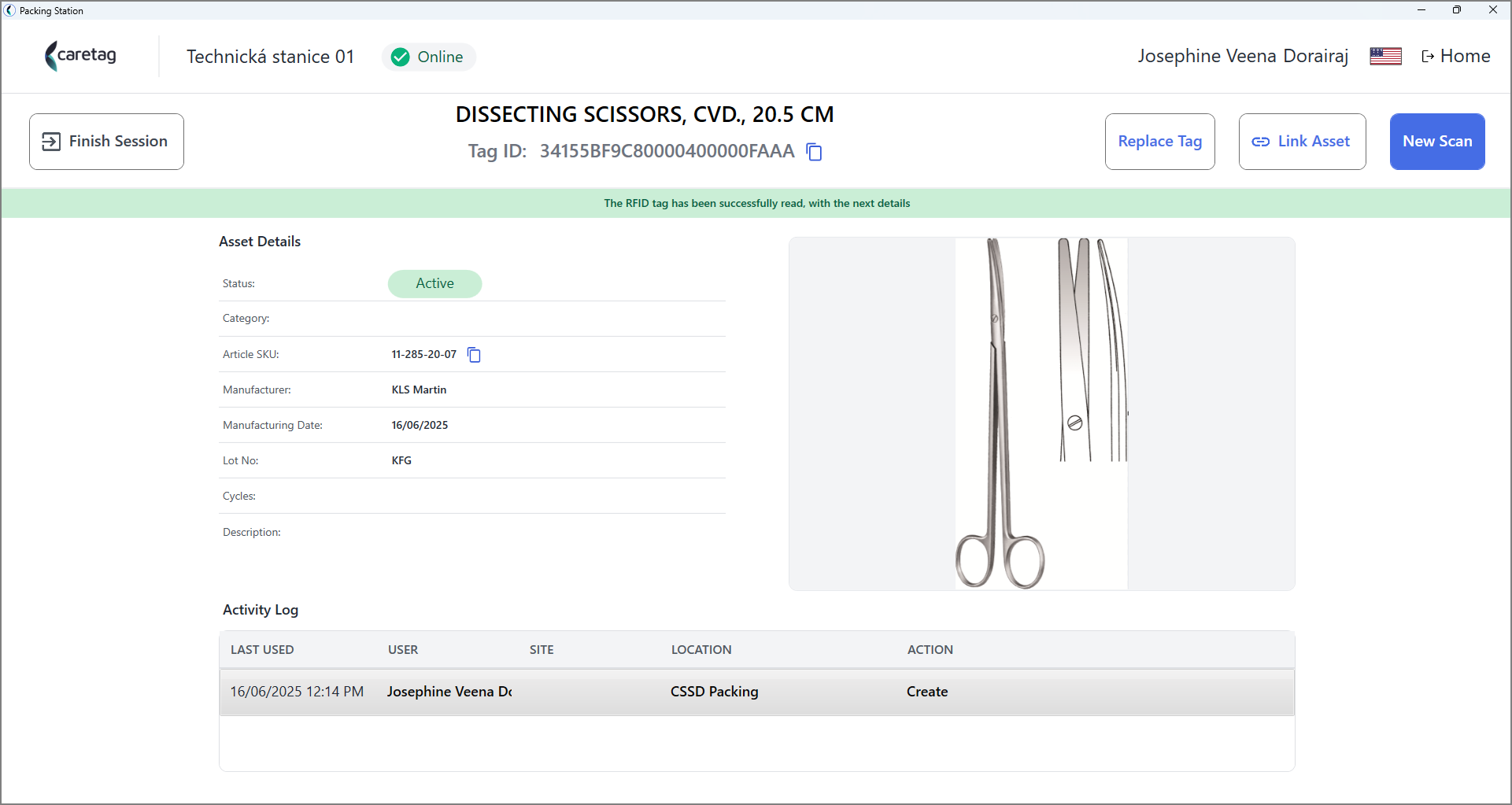The width and height of the screenshot is (1512, 805).
Task: Click the Home exit arrow icon
Action: pos(1428,57)
